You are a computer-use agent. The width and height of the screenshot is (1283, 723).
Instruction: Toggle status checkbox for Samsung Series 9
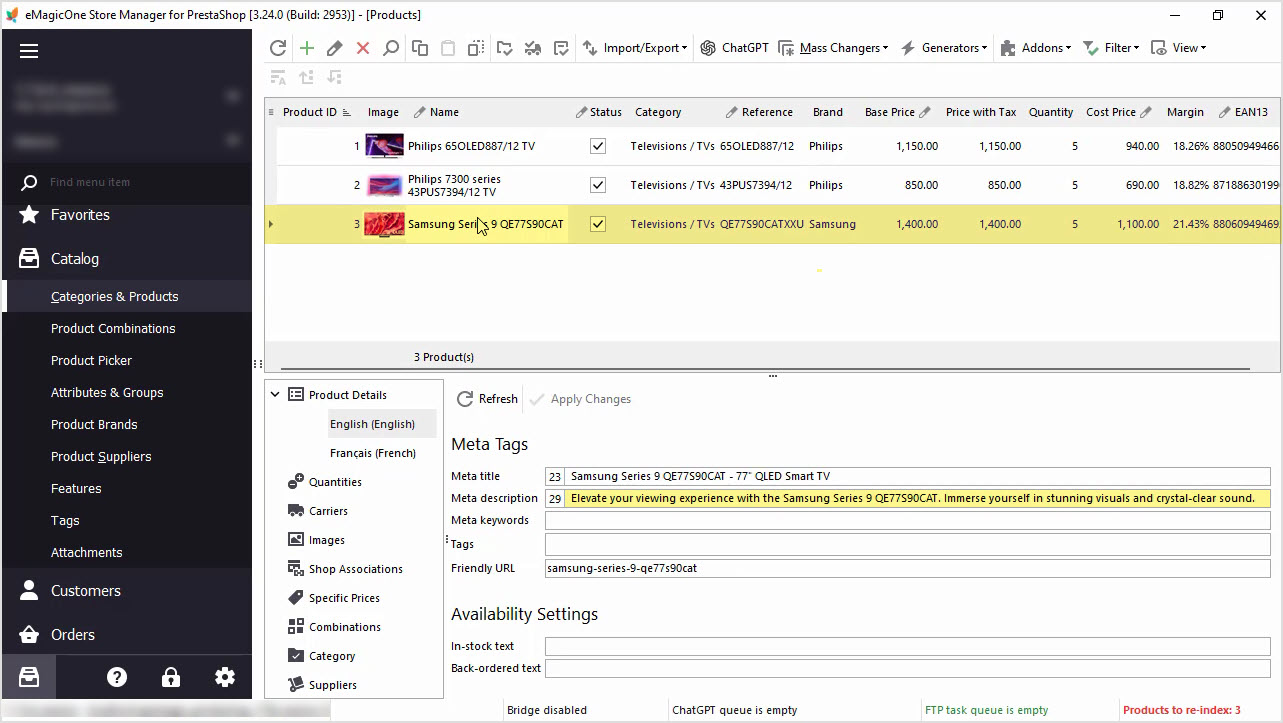(x=598, y=224)
